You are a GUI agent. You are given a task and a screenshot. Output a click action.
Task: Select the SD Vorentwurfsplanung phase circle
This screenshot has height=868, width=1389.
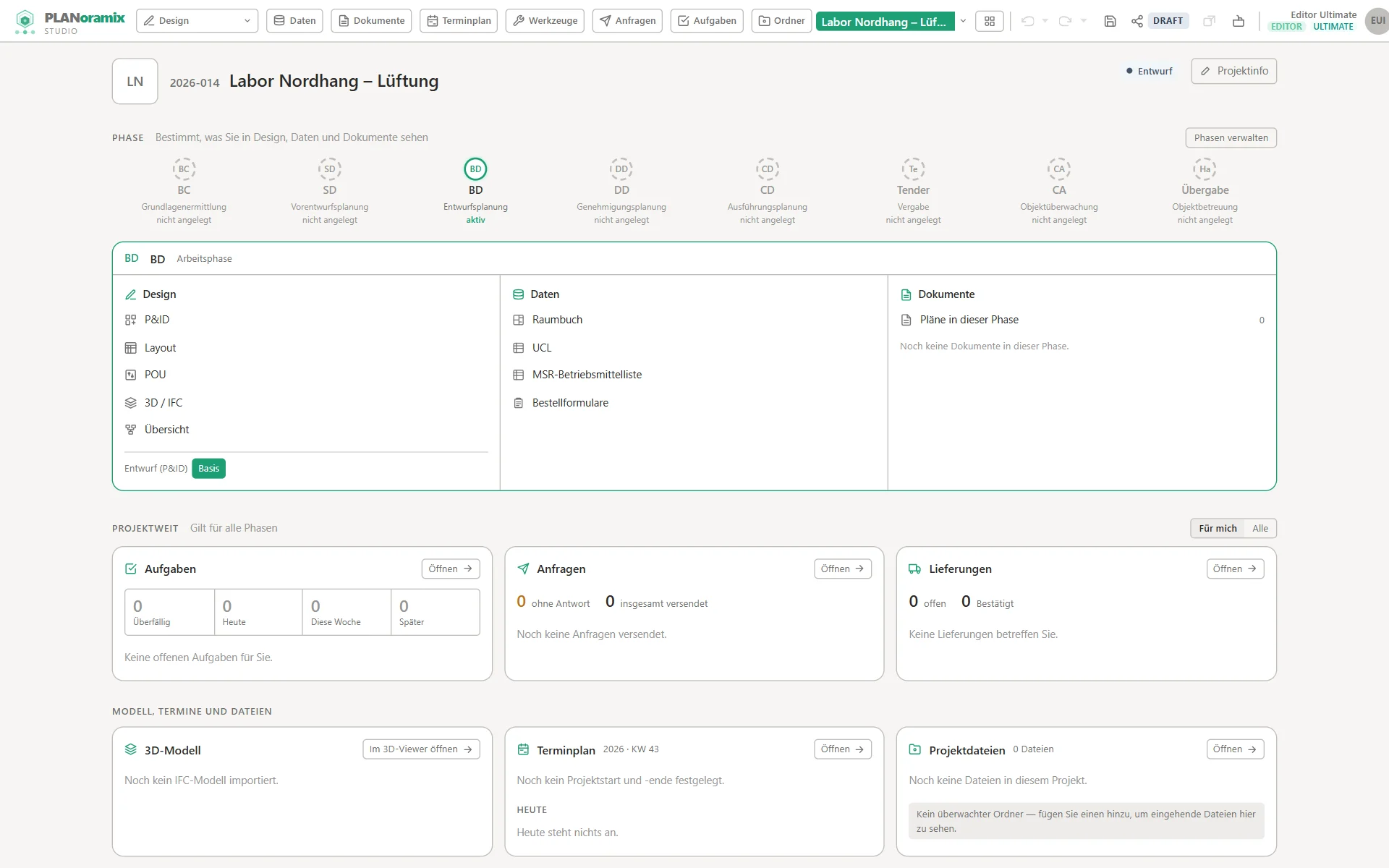(330, 169)
